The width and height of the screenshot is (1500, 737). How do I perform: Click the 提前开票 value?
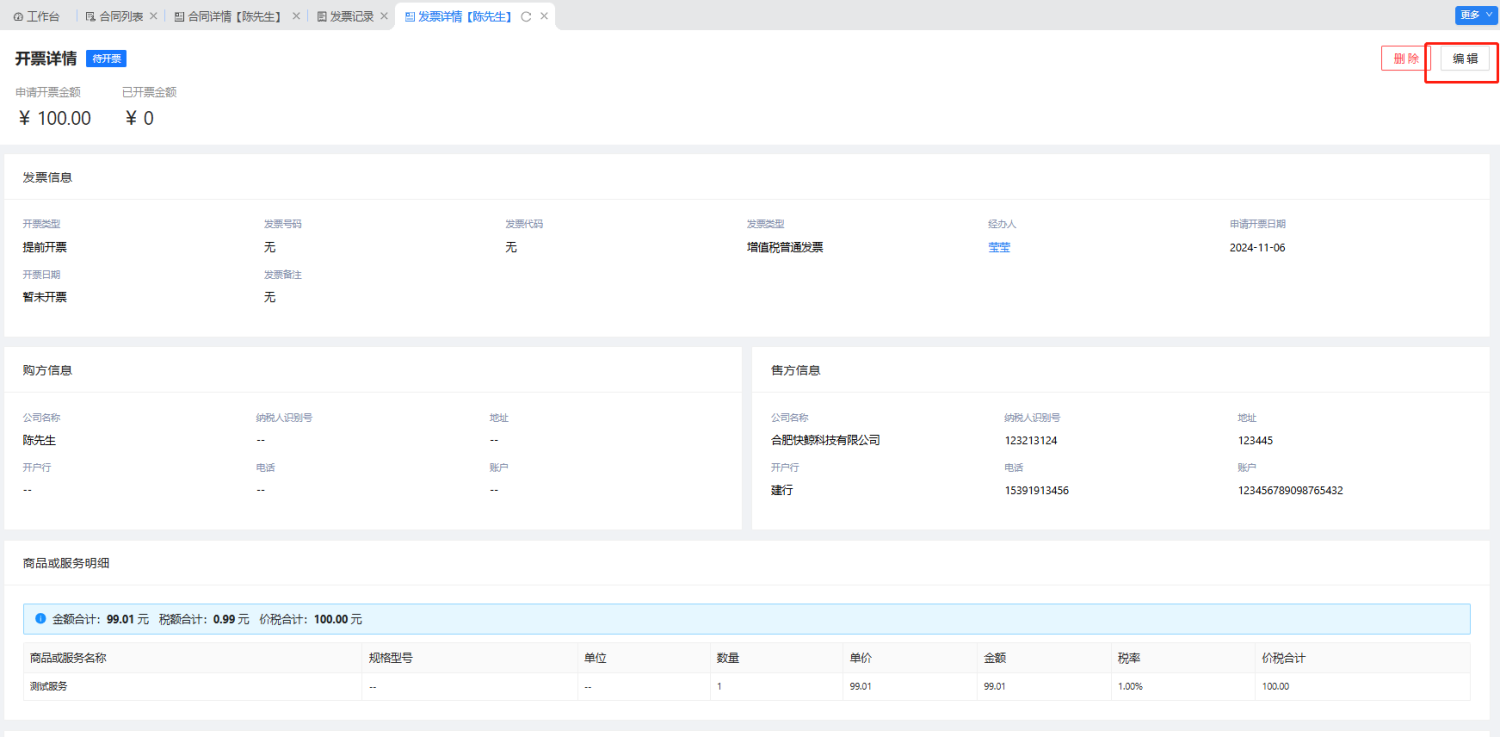click(45, 247)
